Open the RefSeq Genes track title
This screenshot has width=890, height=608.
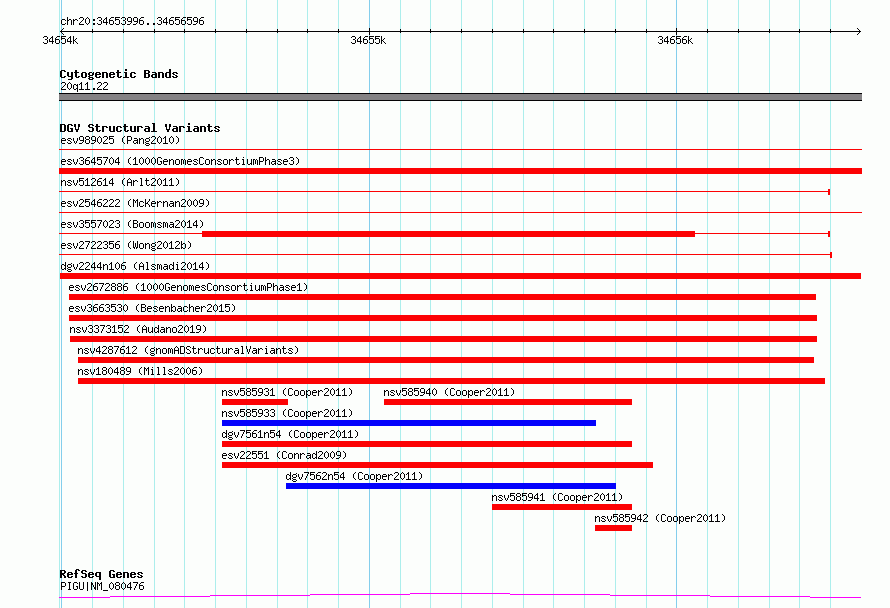tap(101, 574)
